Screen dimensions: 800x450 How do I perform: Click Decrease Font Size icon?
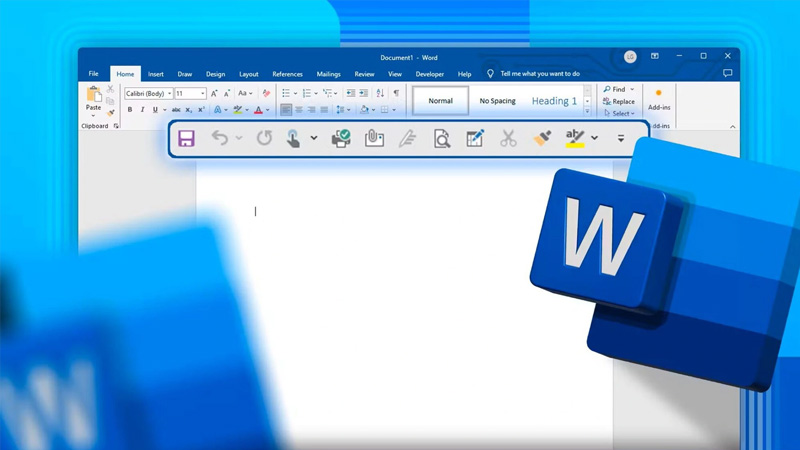pos(227,93)
